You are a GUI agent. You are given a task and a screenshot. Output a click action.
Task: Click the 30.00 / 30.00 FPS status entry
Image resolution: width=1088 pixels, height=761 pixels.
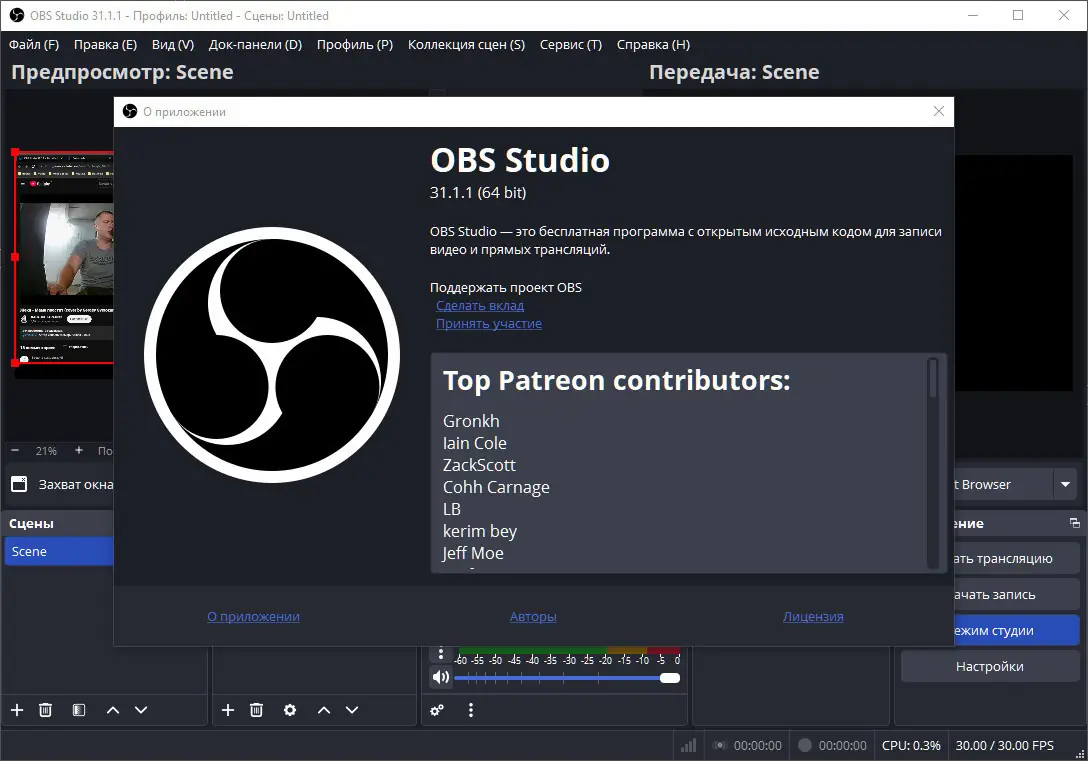(x=1005, y=745)
